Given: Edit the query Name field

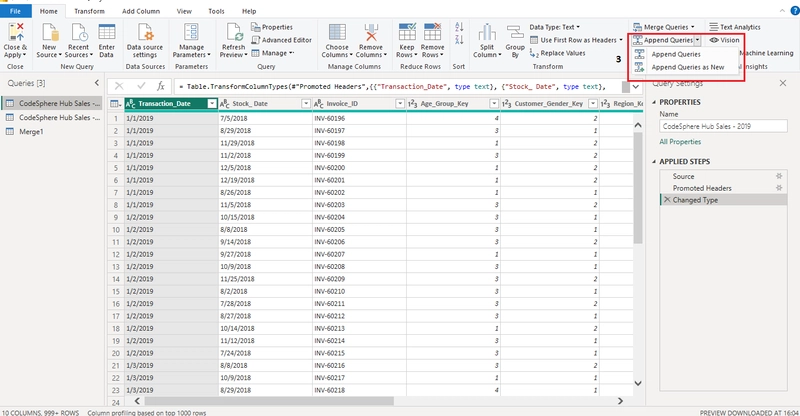Looking at the screenshot, I should 723,126.
